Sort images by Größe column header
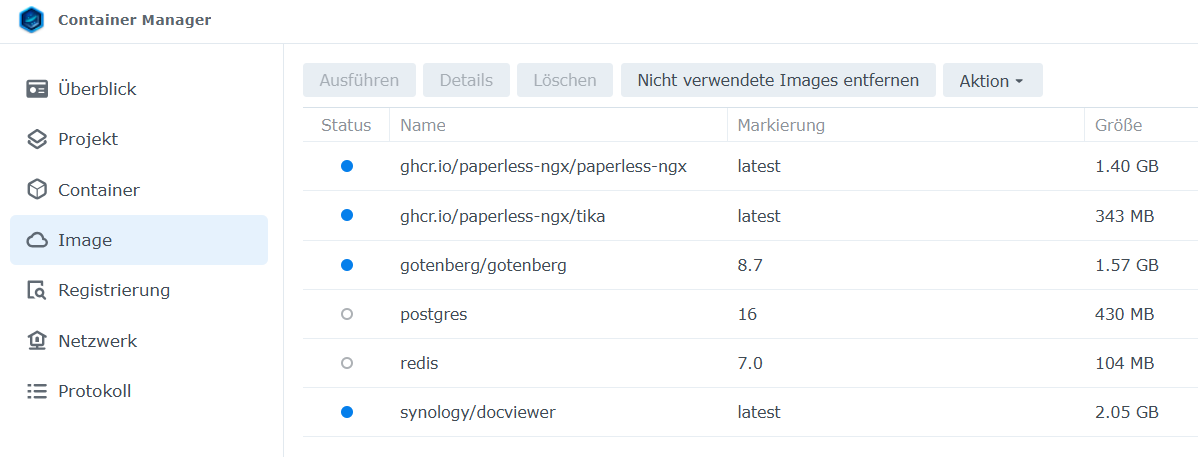Screen dimensions: 1198x457 1118,125
